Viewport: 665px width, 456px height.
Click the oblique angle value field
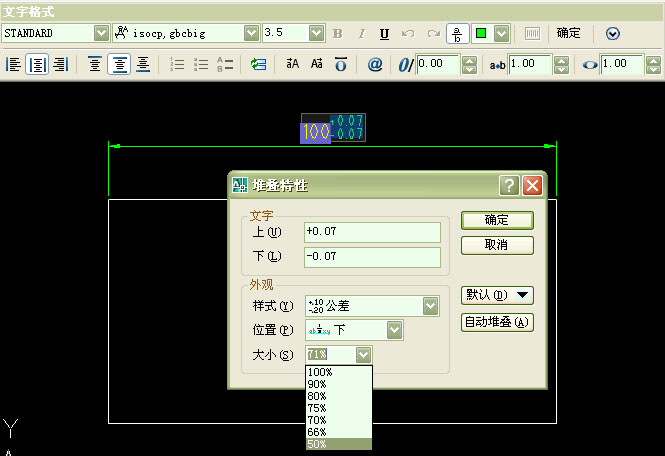click(438, 64)
